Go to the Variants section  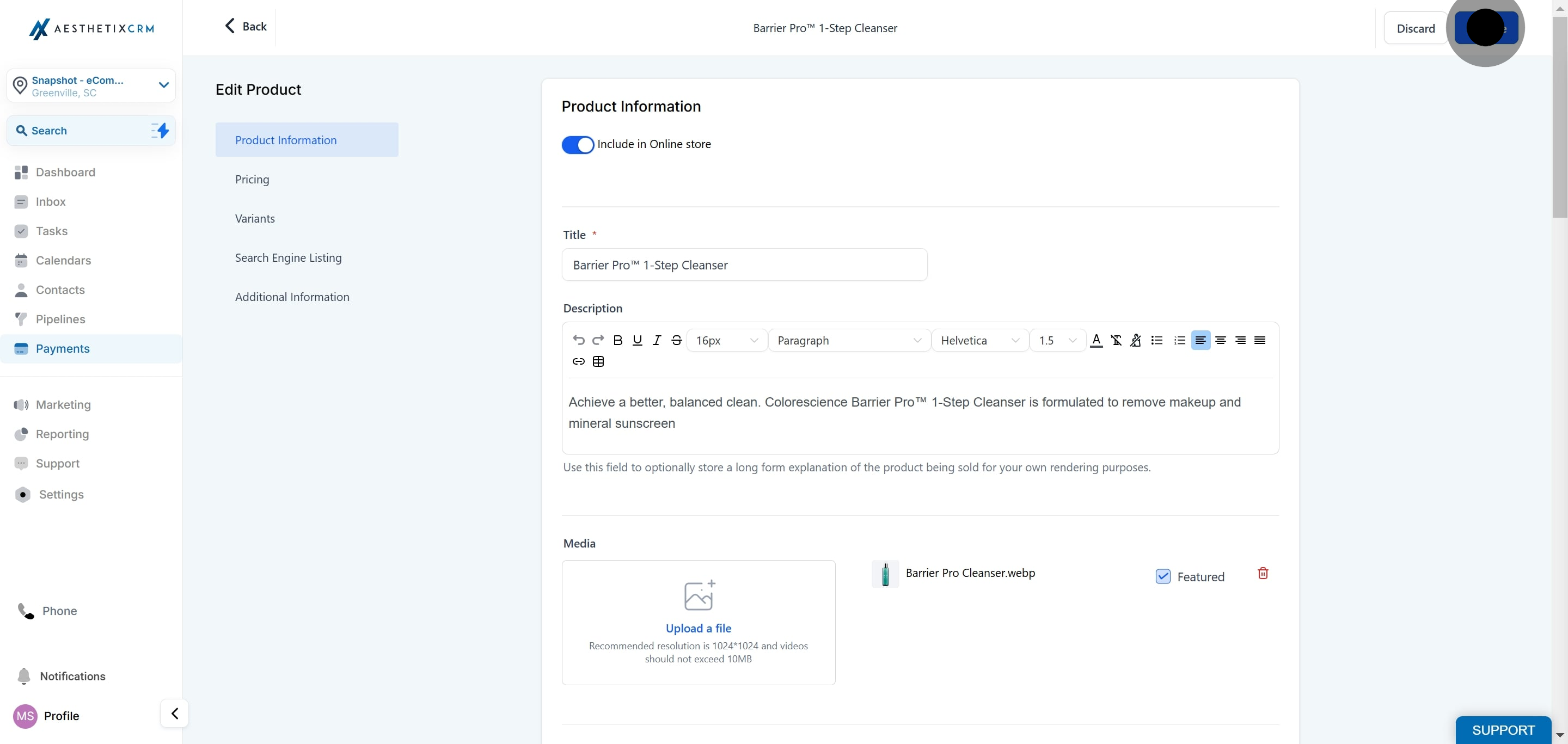[255, 218]
